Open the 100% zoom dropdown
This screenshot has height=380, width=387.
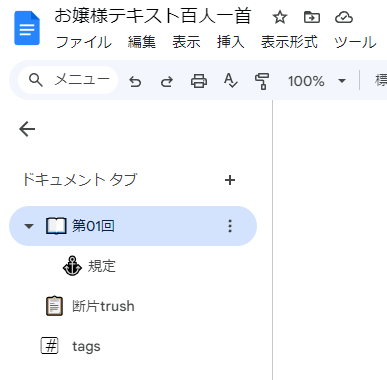pyautogui.click(x=317, y=81)
